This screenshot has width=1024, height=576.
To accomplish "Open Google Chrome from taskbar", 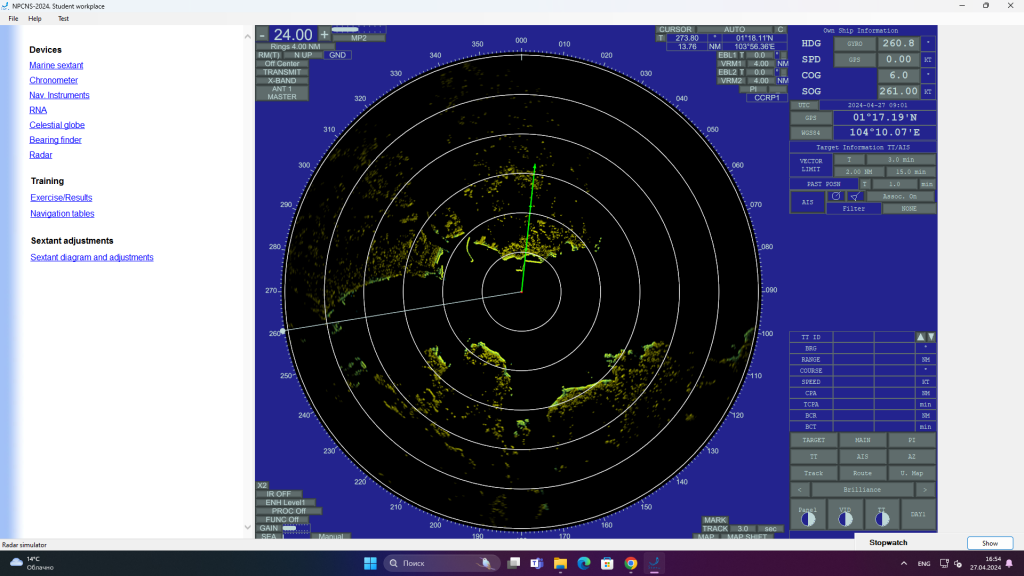I will tap(630, 563).
